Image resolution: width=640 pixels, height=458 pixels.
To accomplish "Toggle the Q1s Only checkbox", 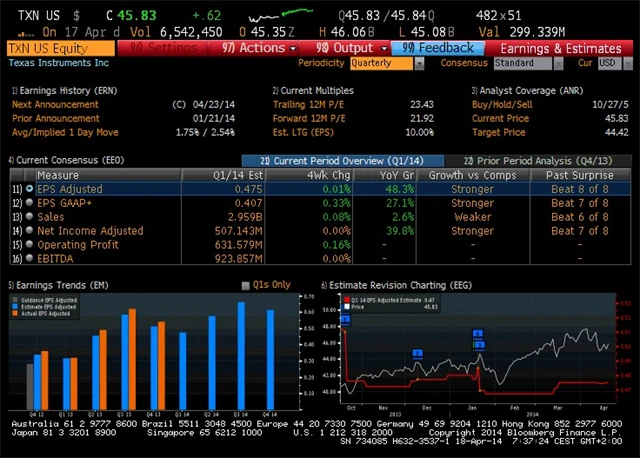I will [245, 285].
